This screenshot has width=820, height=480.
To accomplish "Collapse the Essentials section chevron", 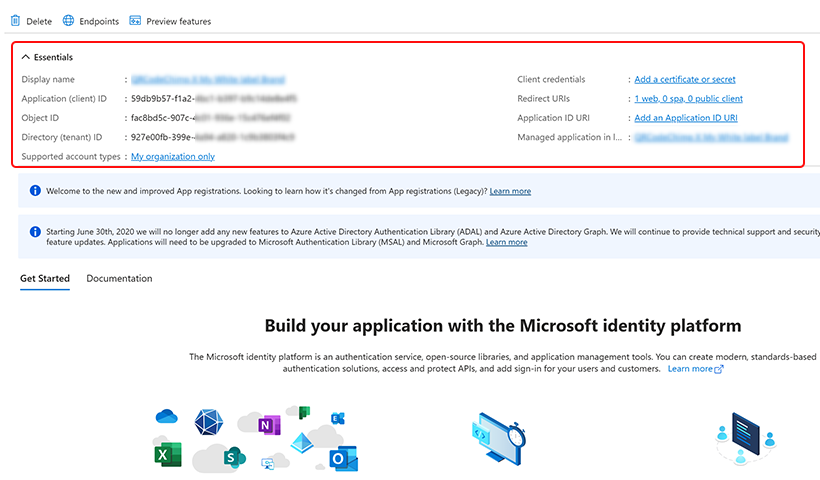I will (26, 57).
